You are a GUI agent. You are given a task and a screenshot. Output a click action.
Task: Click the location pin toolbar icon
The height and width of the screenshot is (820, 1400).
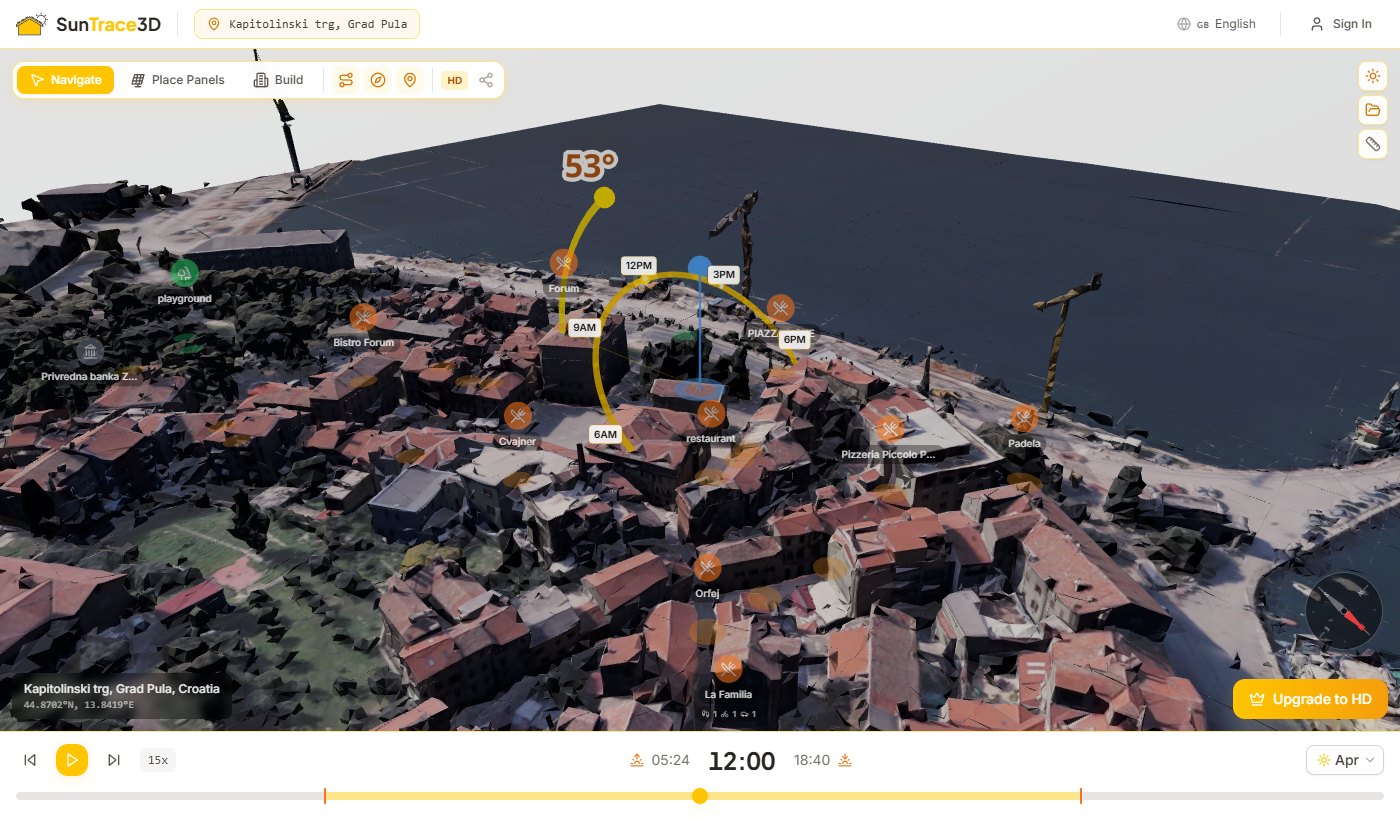point(410,79)
